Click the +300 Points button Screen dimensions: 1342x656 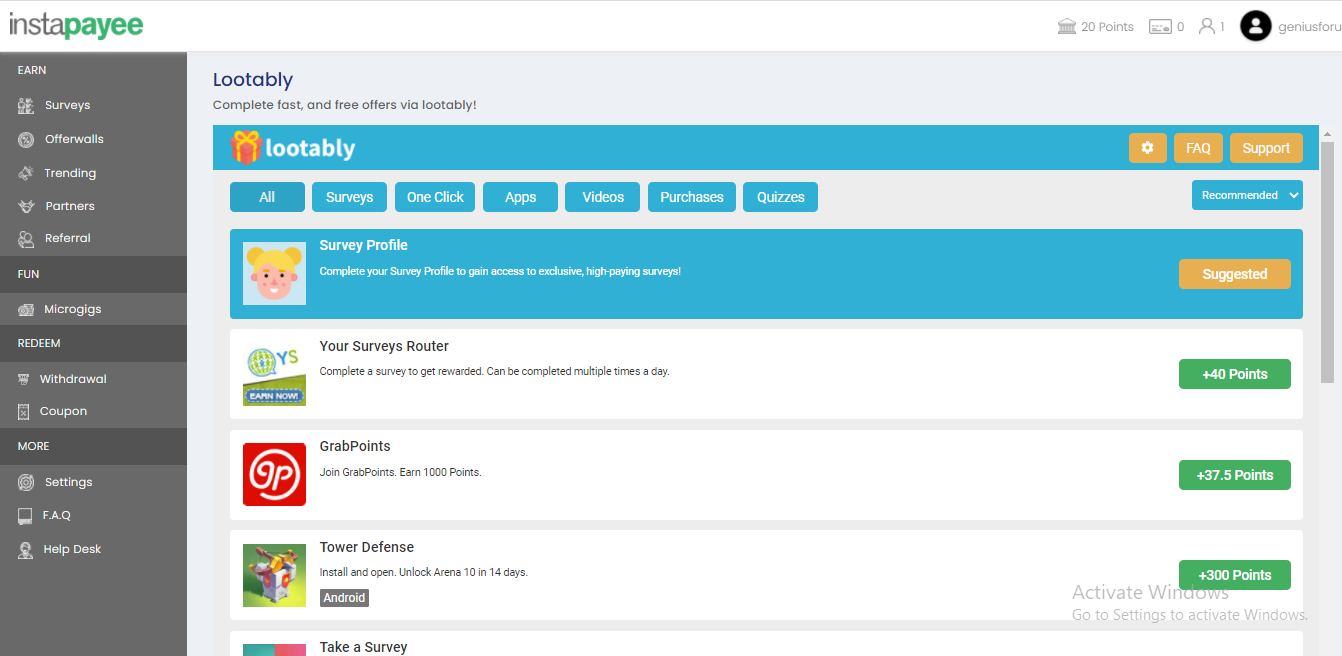(x=1235, y=575)
